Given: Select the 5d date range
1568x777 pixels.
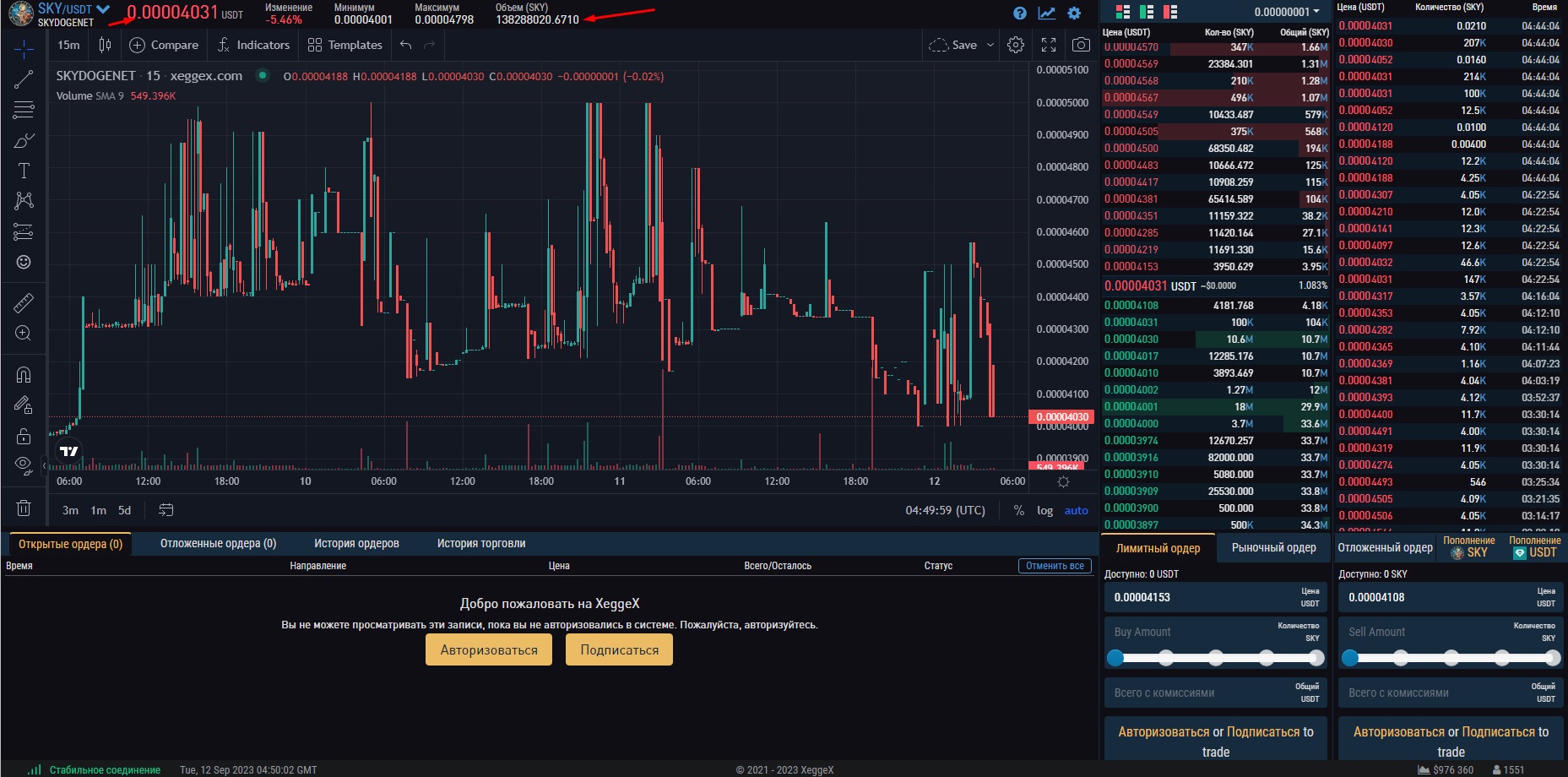Looking at the screenshot, I should 125,510.
